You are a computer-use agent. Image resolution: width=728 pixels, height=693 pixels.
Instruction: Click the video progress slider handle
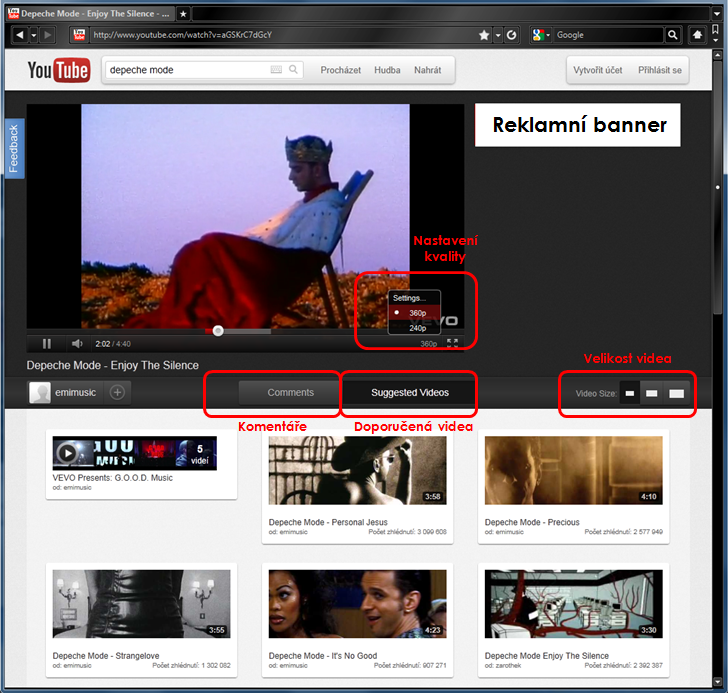(x=218, y=331)
